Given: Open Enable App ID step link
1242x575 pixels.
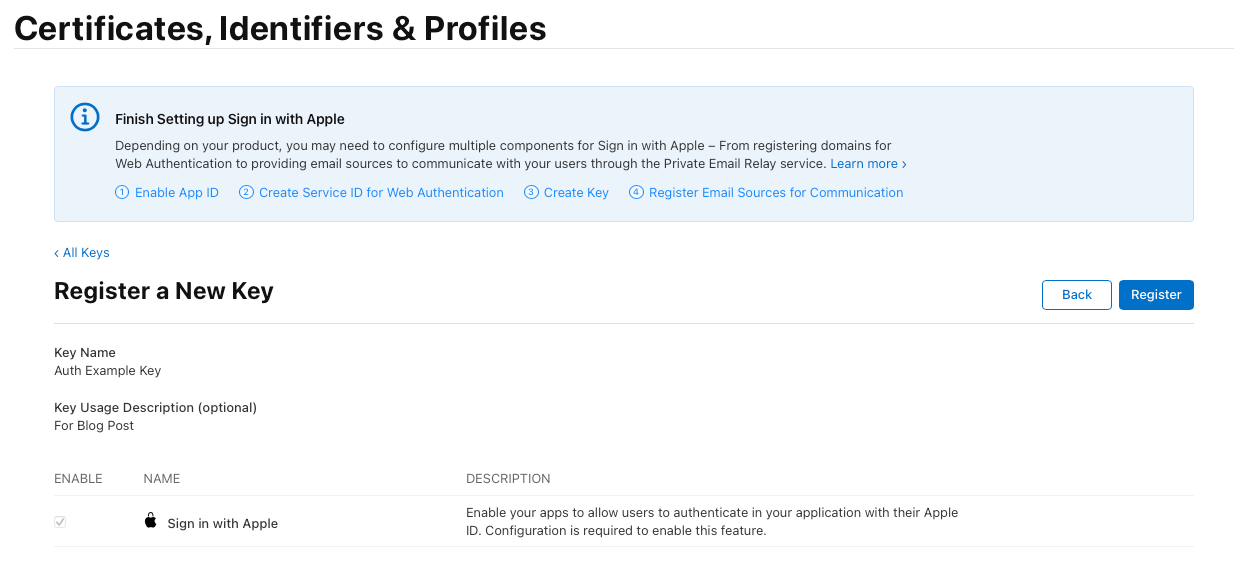Looking at the screenshot, I should point(176,193).
